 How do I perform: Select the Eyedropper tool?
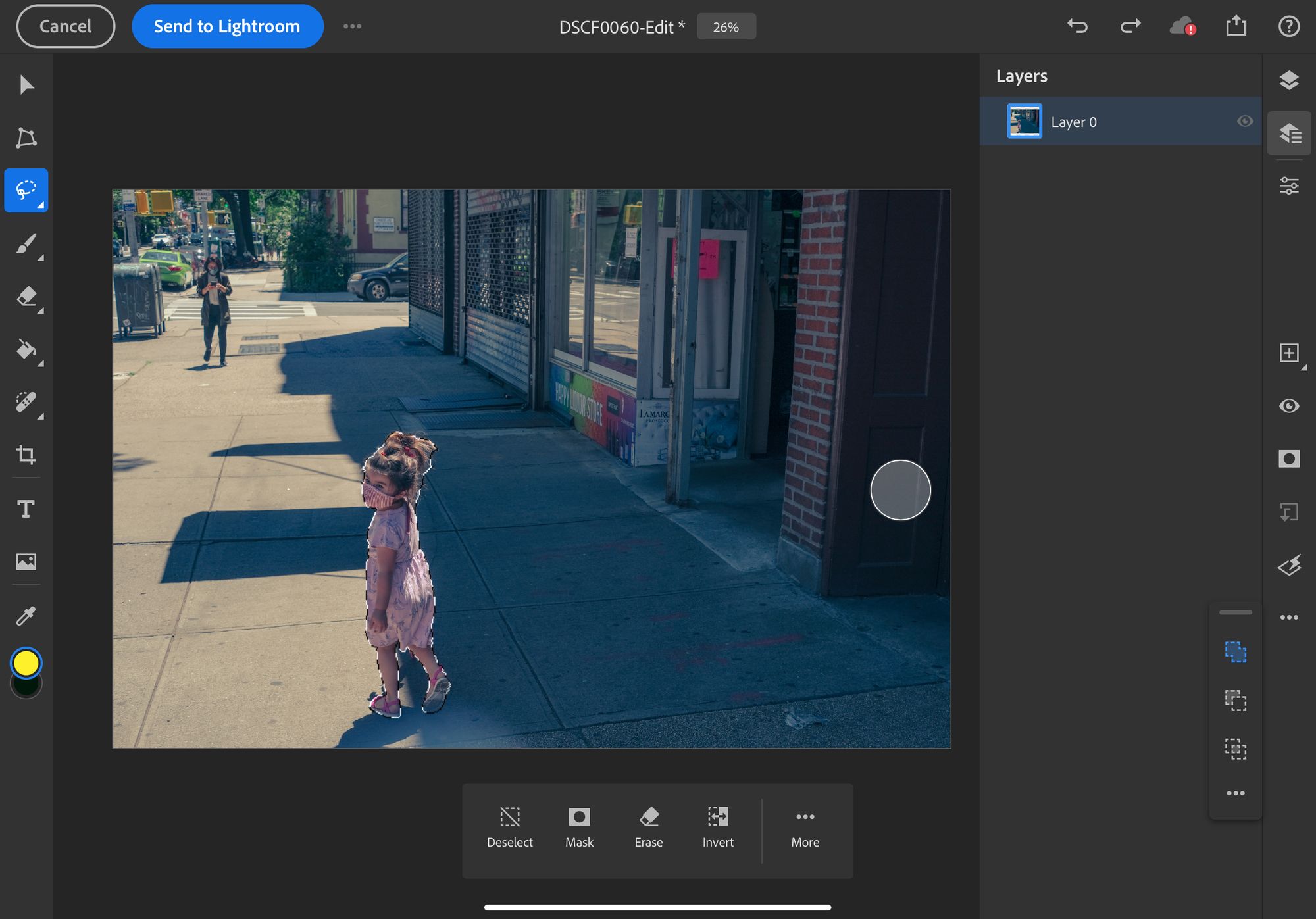point(26,616)
